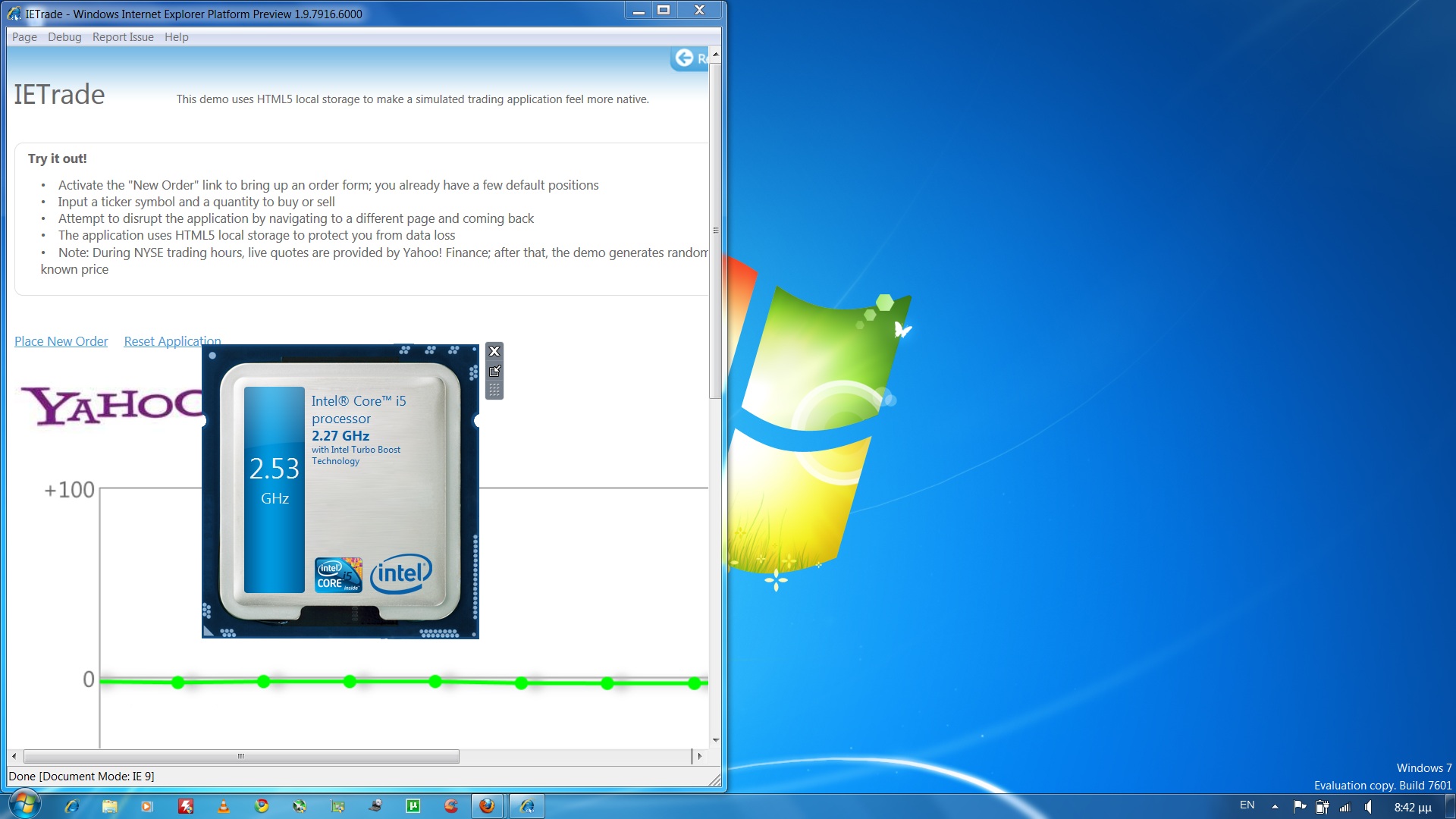Open the Action Center flag icon

coord(1299,806)
